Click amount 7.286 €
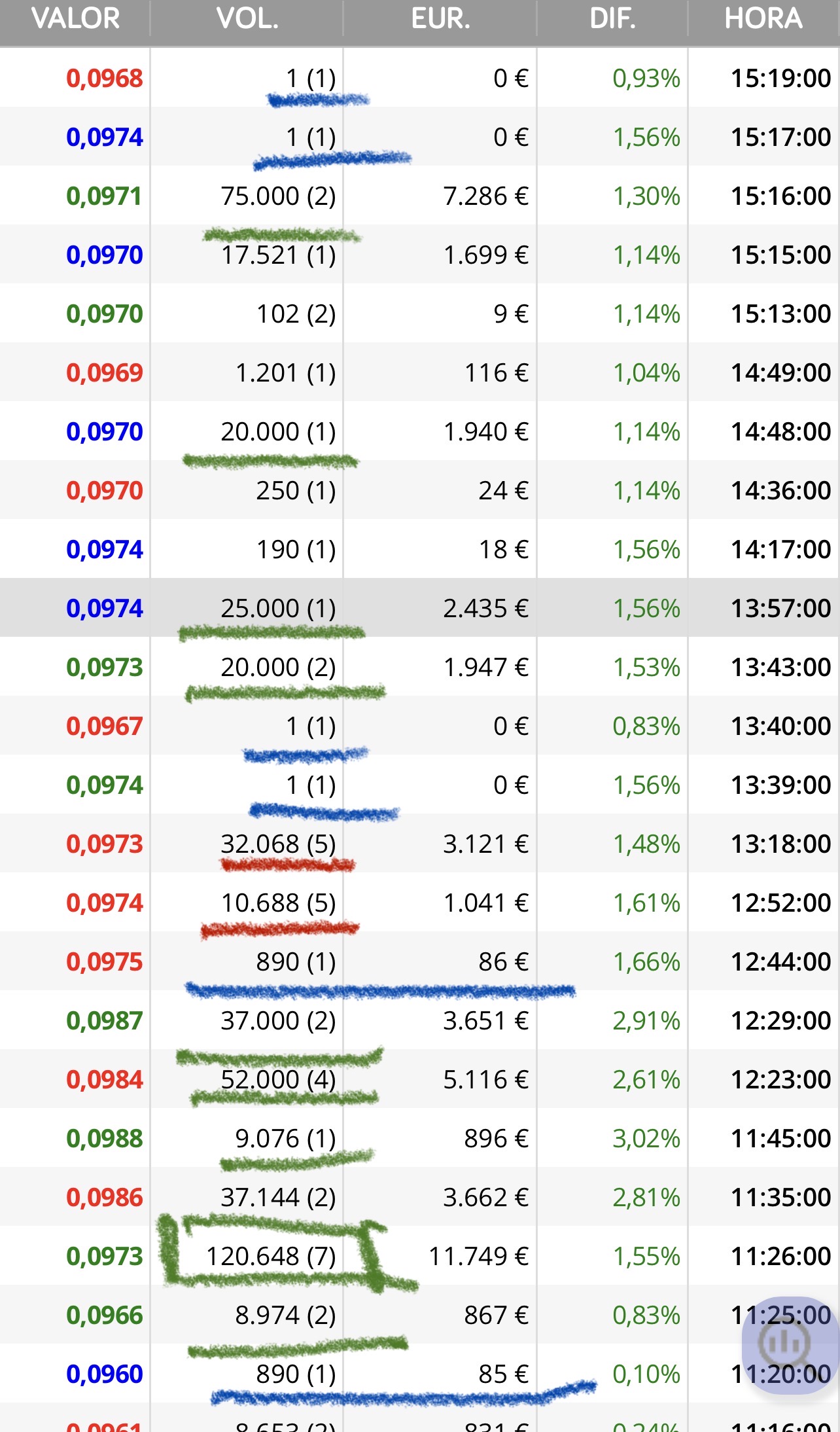 pos(485,196)
